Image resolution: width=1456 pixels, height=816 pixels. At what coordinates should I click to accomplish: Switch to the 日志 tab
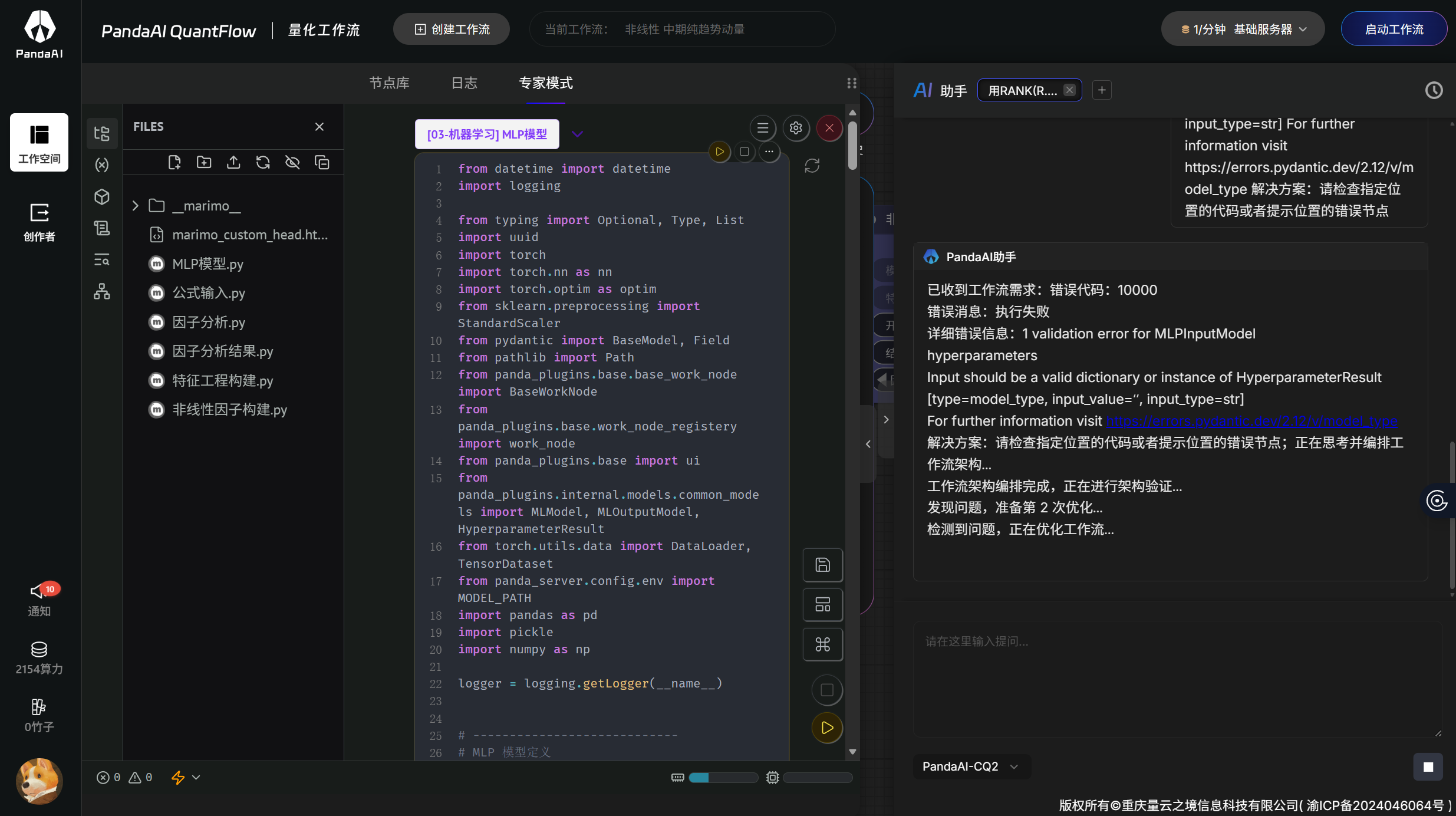pyautogui.click(x=465, y=83)
